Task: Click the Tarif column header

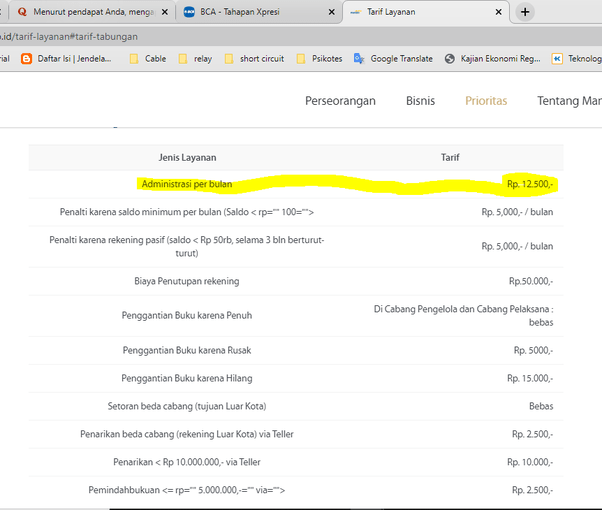Action: [450, 157]
